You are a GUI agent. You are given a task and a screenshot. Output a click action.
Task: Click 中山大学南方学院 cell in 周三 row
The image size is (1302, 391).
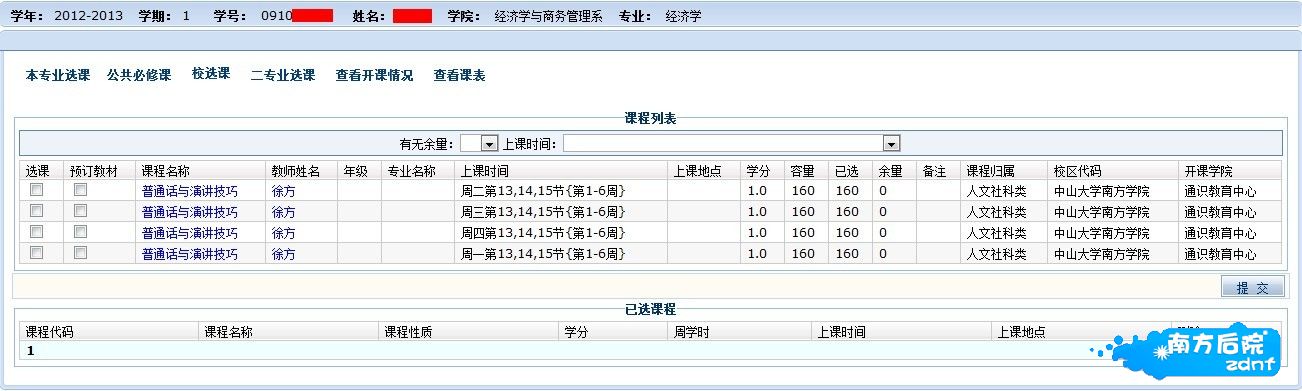(x=1102, y=212)
